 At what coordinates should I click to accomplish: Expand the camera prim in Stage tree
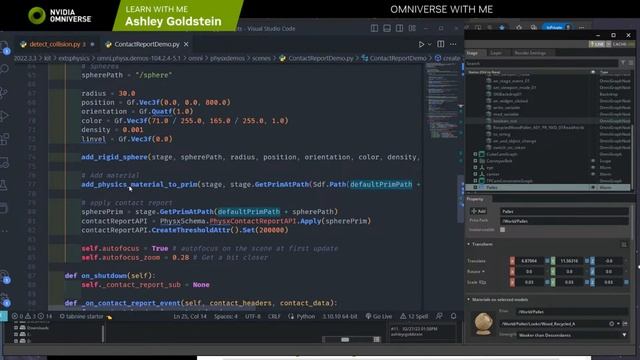point(475,174)
